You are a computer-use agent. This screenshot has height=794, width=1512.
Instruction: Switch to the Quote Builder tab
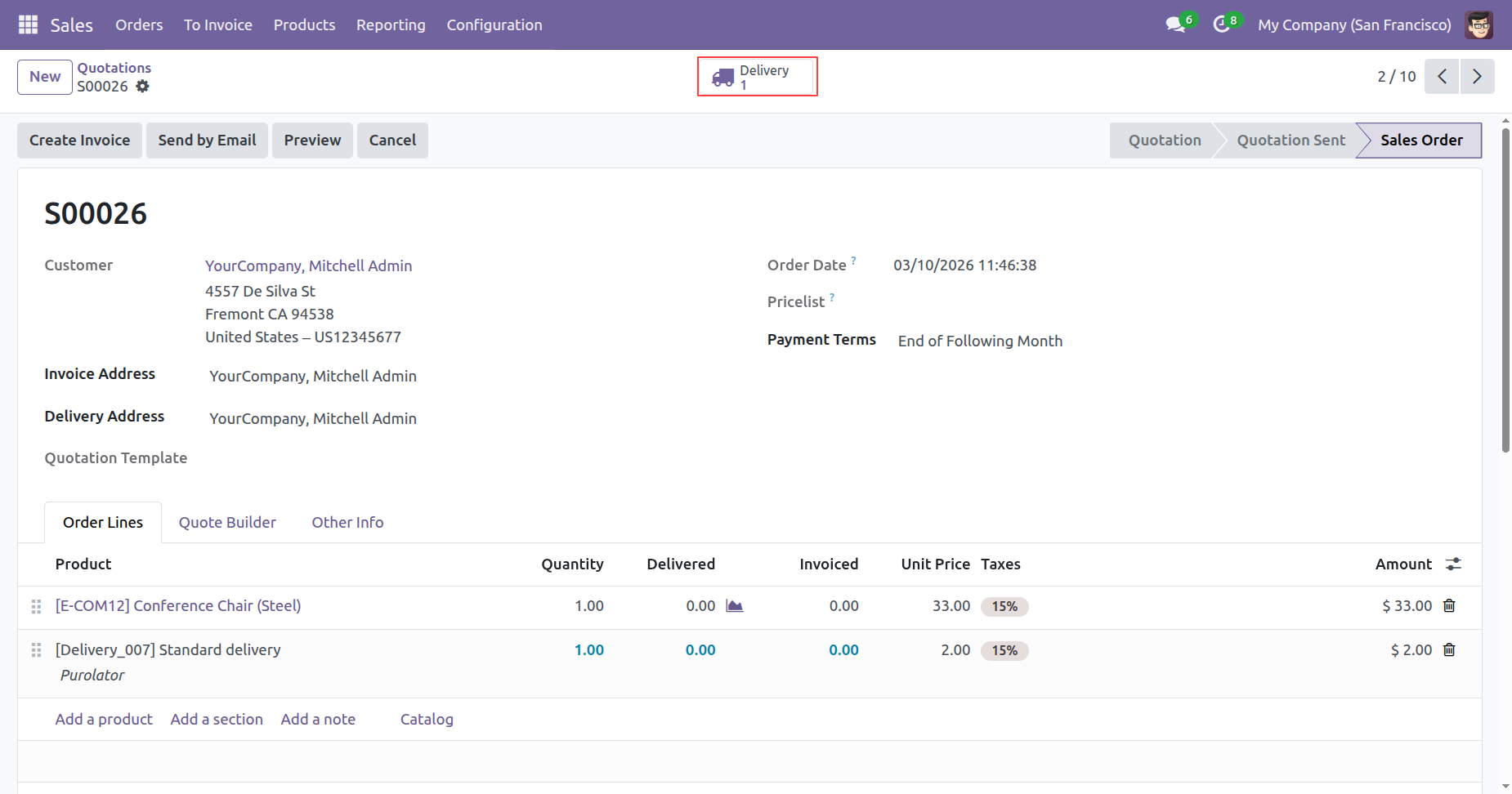(227, 523)
